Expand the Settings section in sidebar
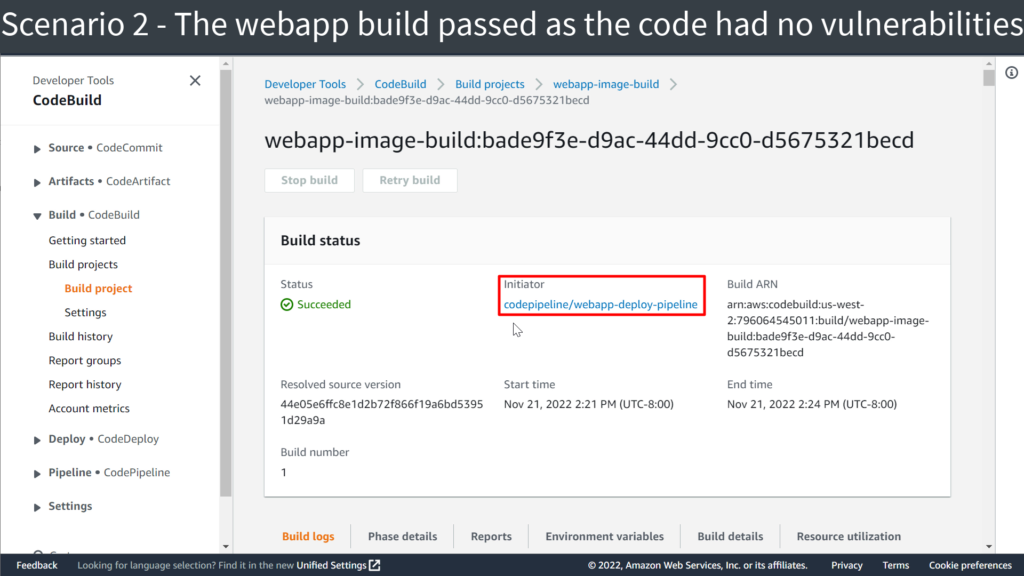1024x576 pixels. click(x=37, y=507)
